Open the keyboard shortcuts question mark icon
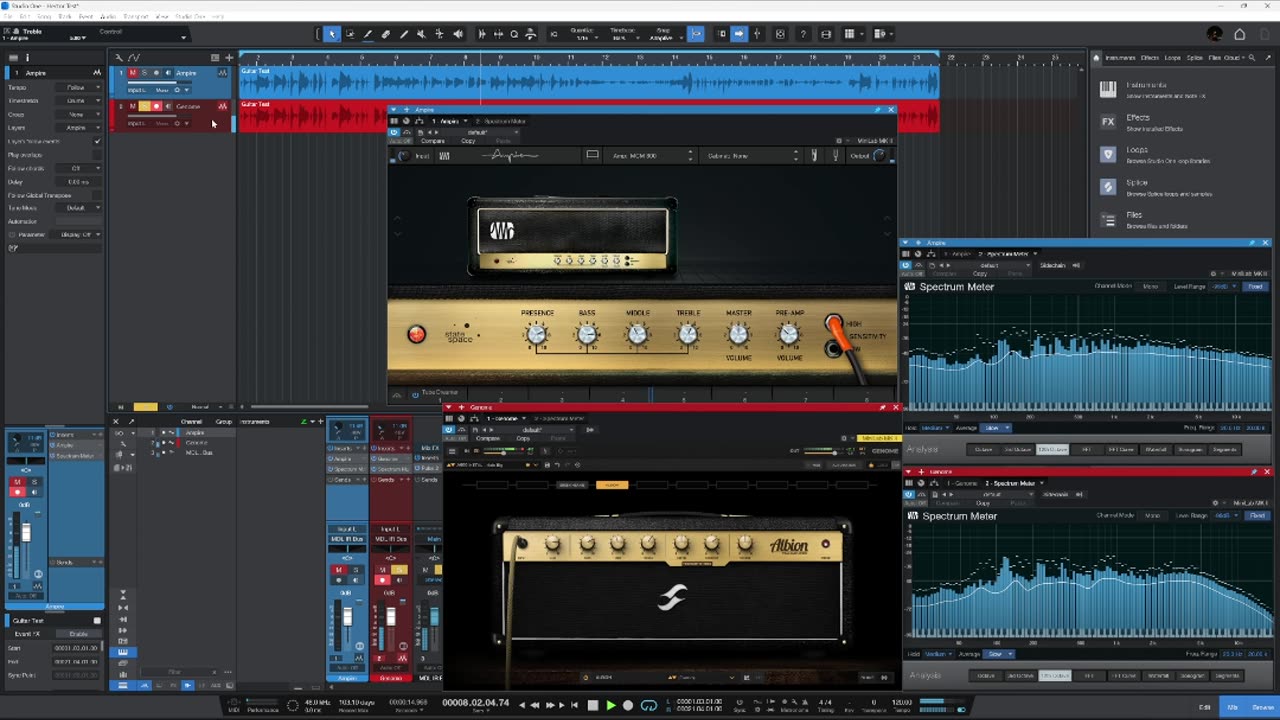Image resolution: width=1280 pixels, height=720 pixels. (802, 34)
